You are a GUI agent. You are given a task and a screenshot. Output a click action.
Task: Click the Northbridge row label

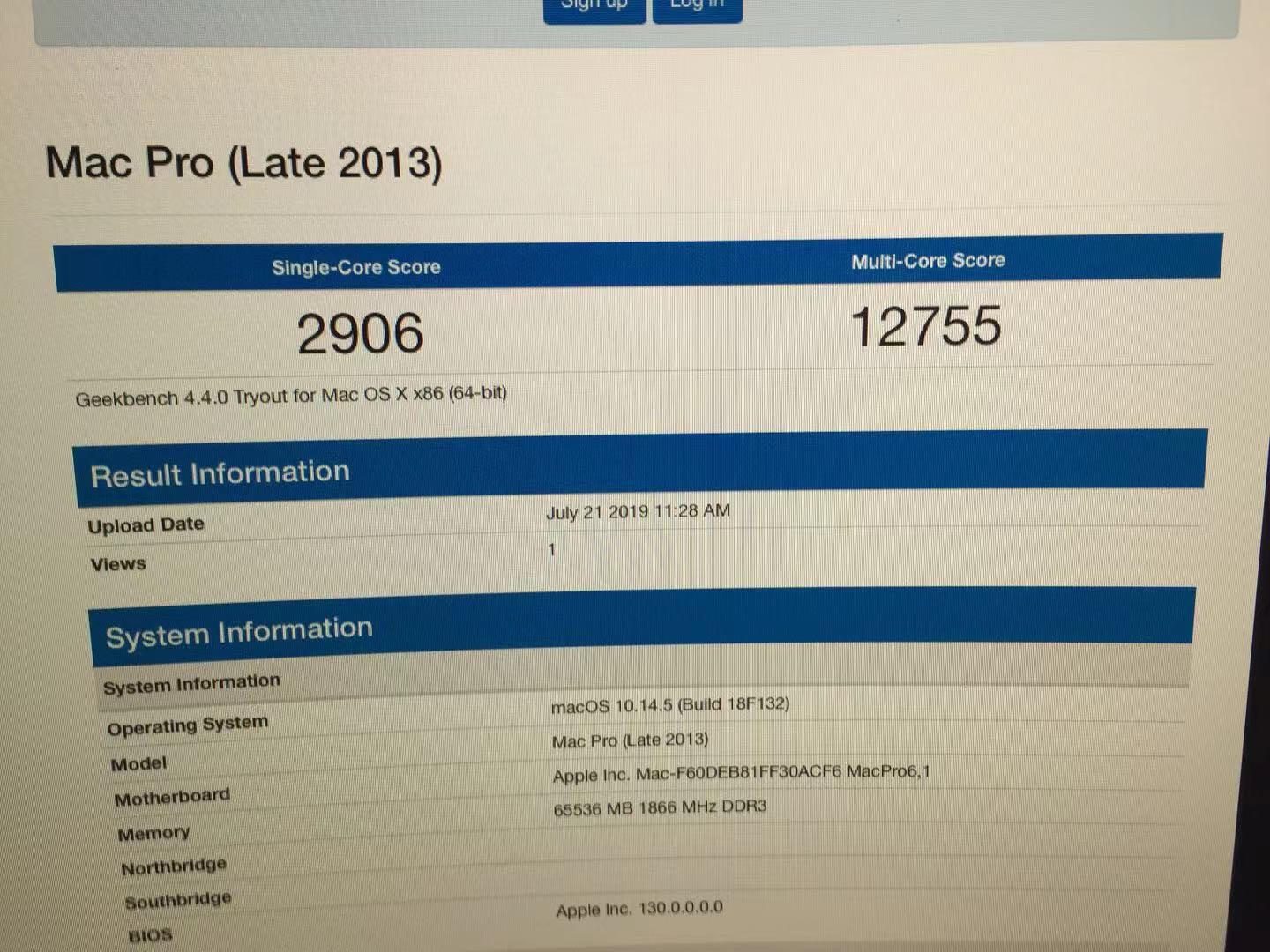pyautogui.click(x=174, y=867)
